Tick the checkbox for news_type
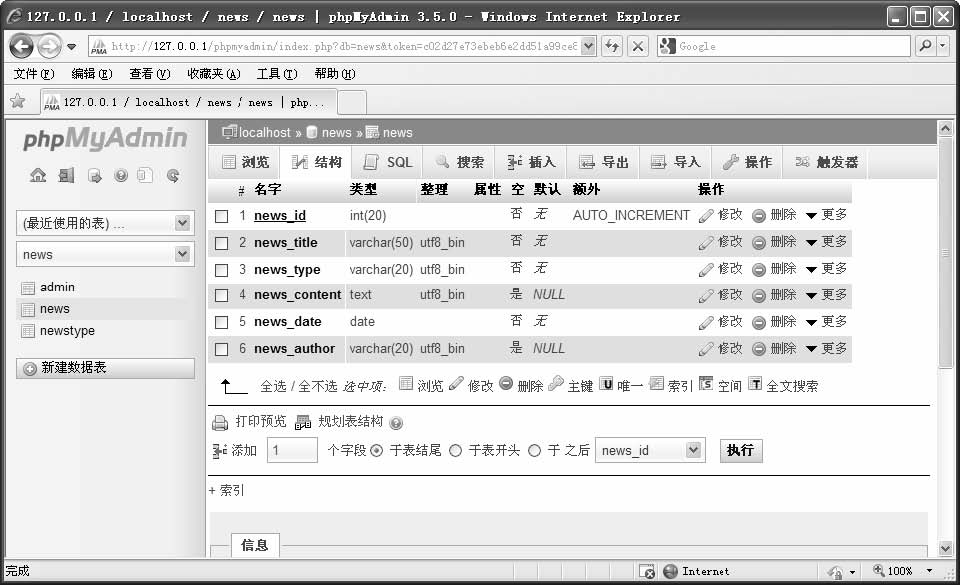 coord(222,270)
